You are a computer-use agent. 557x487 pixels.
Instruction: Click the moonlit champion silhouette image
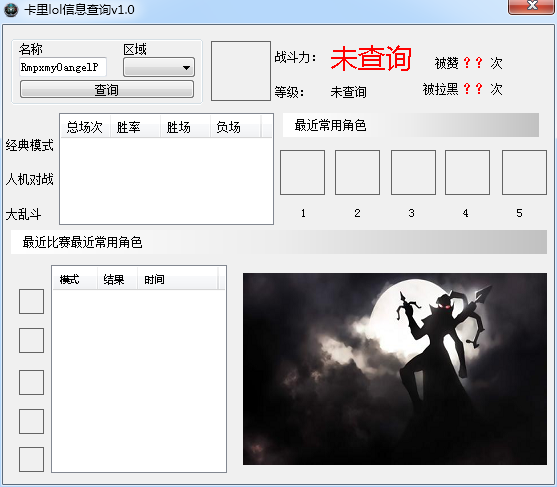[x=395, y=369]
